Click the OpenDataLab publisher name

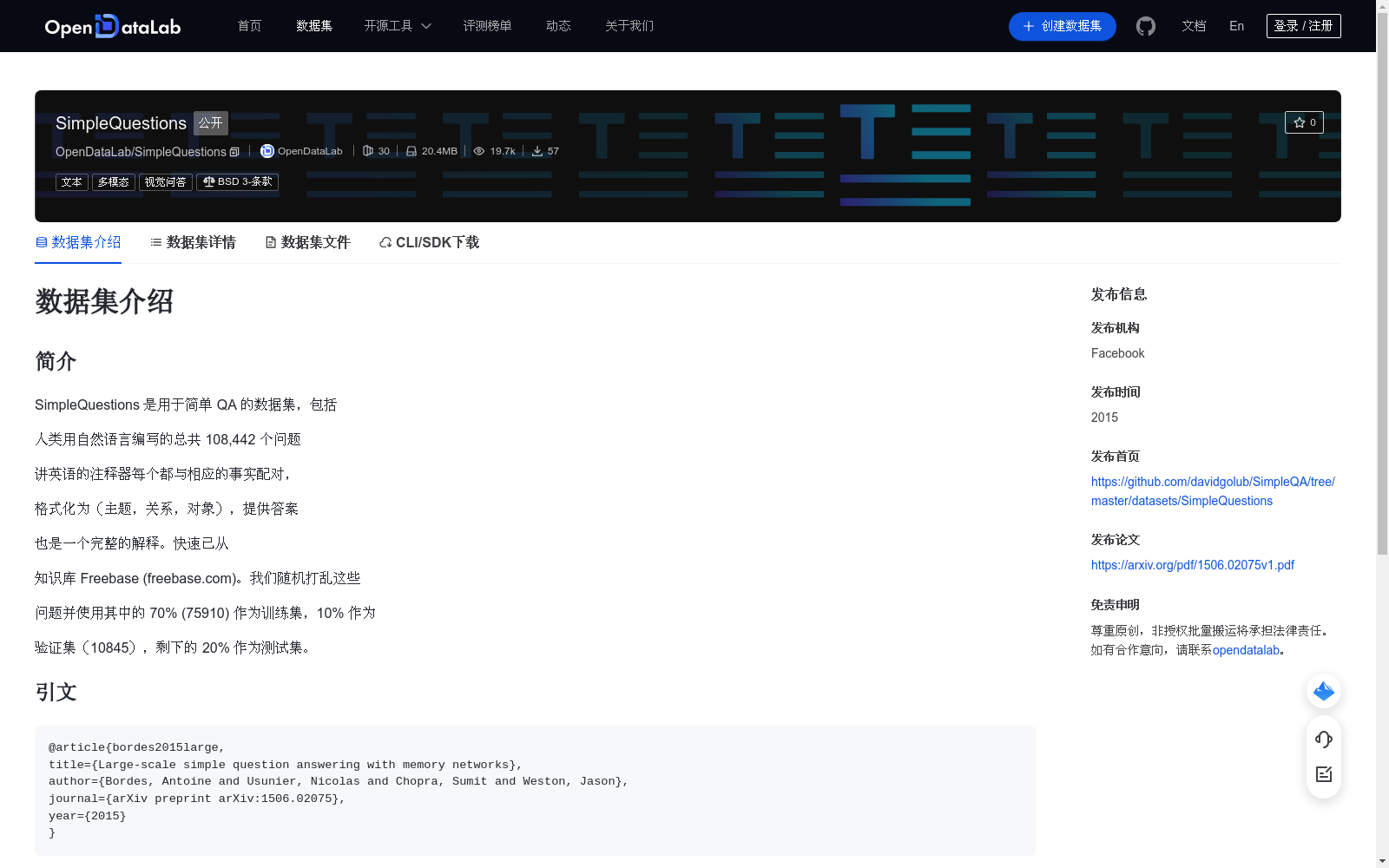pyautogui.click(x=310, y=151)
